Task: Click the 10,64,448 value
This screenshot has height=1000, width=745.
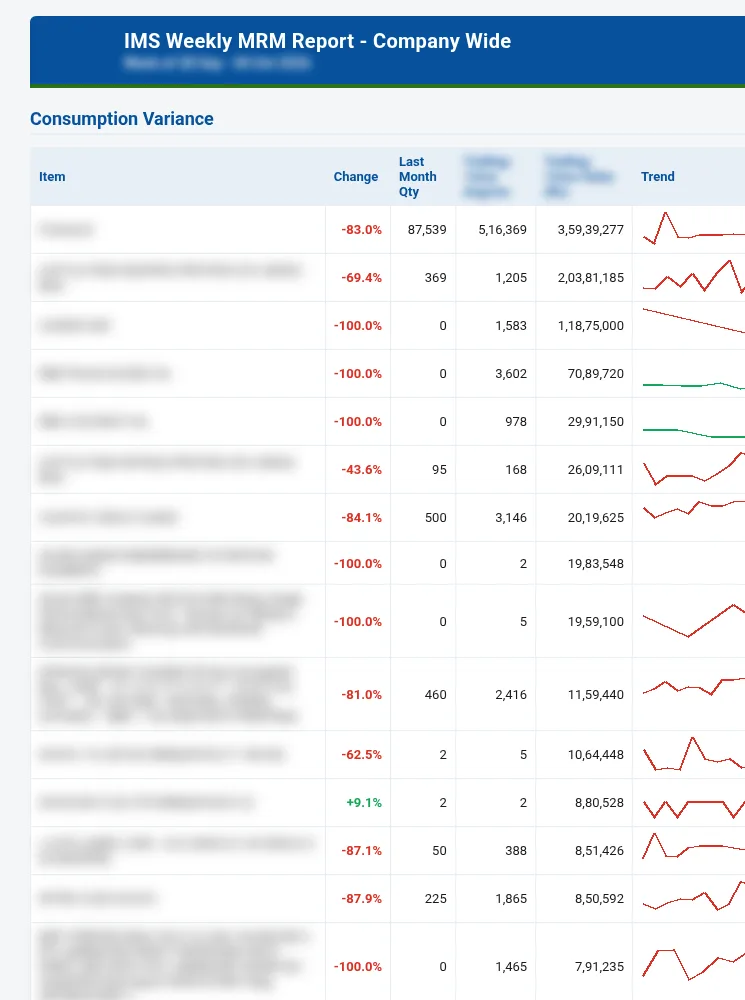Action: (x=596, y=754)
